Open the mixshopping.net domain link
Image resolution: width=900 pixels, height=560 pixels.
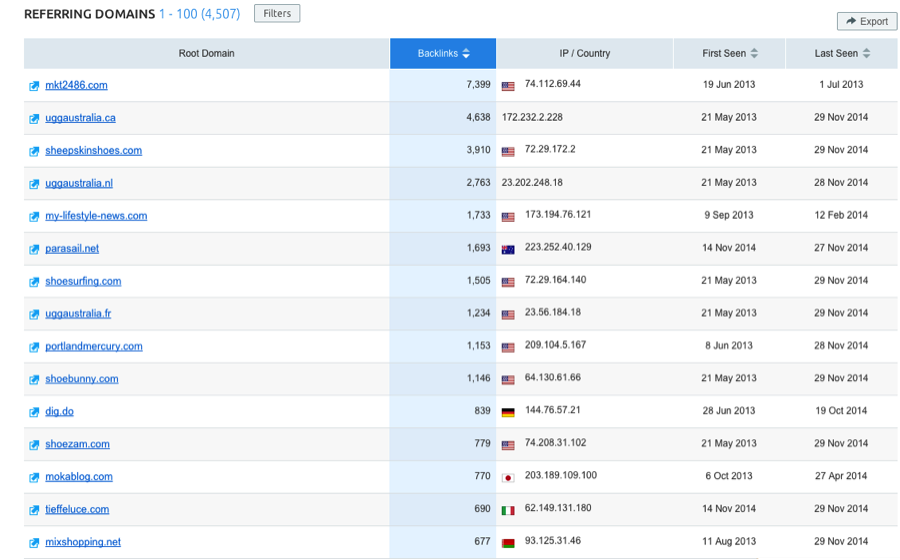pyautogui.click(x=83, y=542)
